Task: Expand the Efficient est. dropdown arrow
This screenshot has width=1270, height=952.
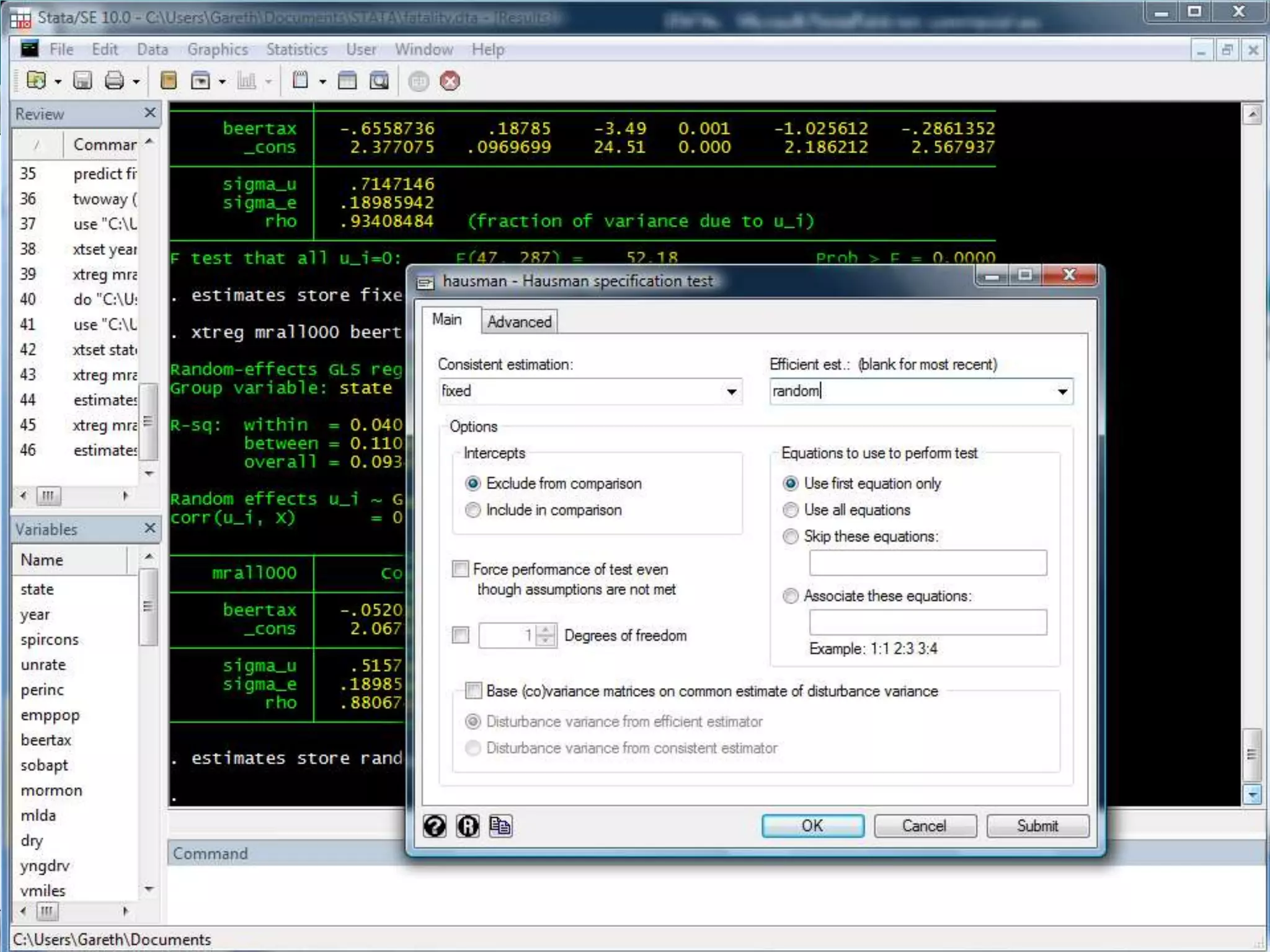Action: pos(1062,391)
